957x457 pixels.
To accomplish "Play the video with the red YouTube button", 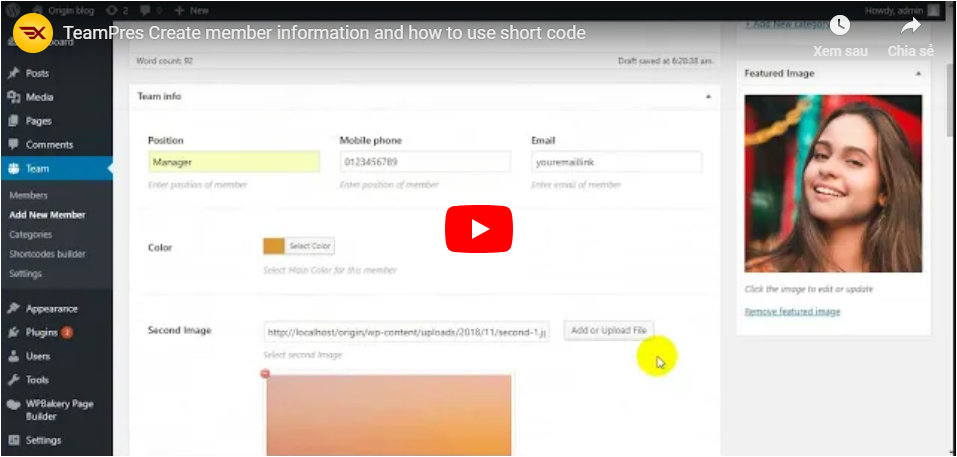I will [478, 229].
